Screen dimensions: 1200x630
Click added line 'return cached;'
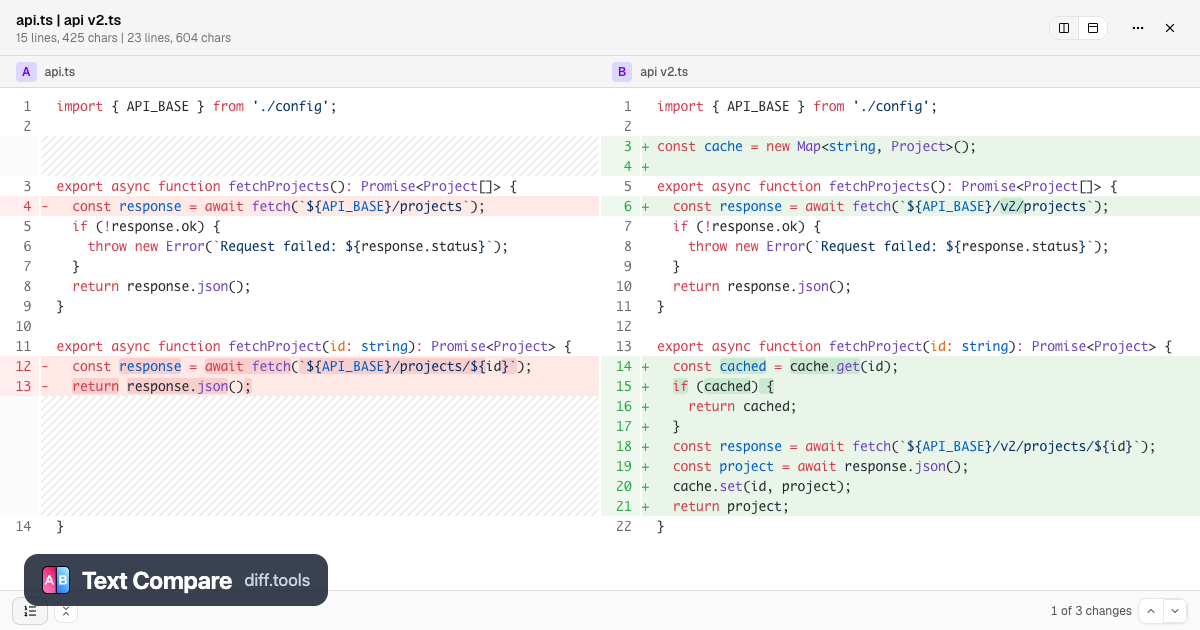[742, 406]
